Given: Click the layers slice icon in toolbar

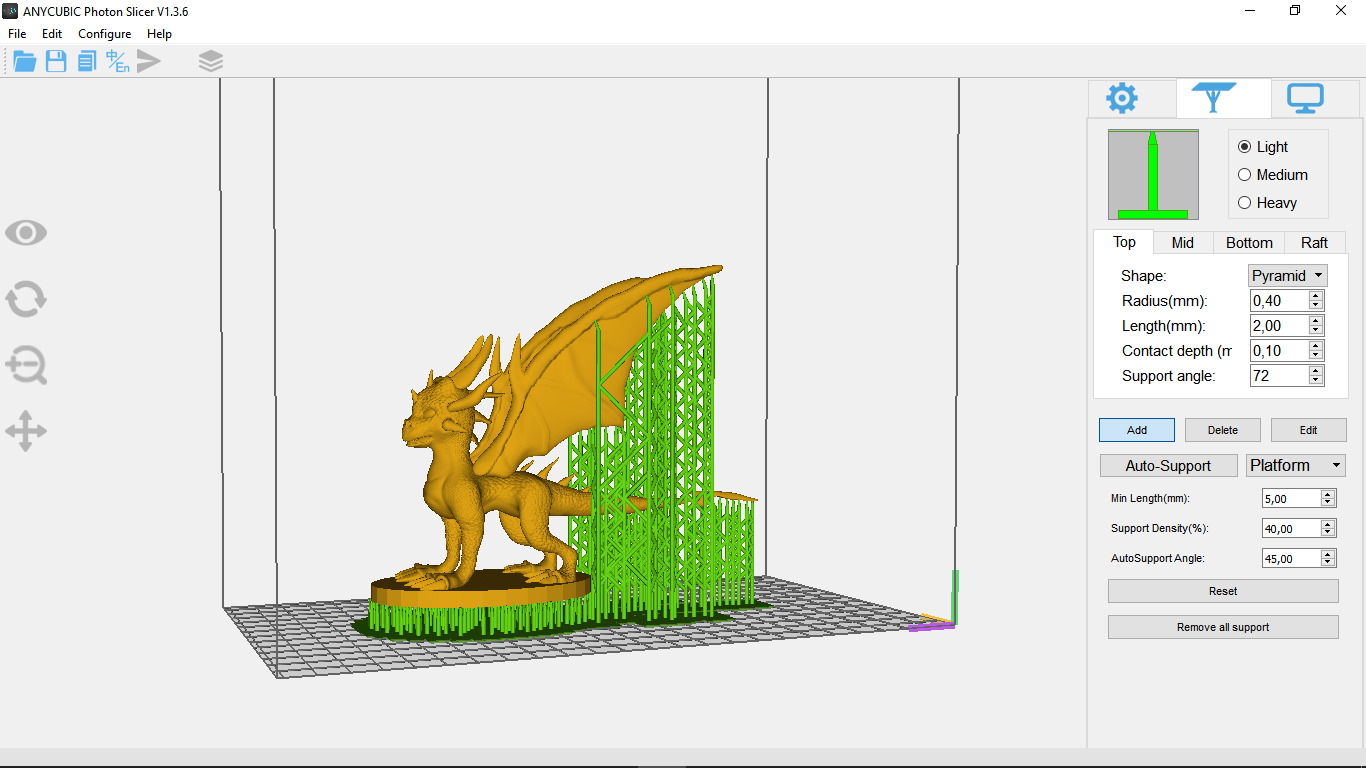Looking at the screenshot, I should [x=210, y=62].
